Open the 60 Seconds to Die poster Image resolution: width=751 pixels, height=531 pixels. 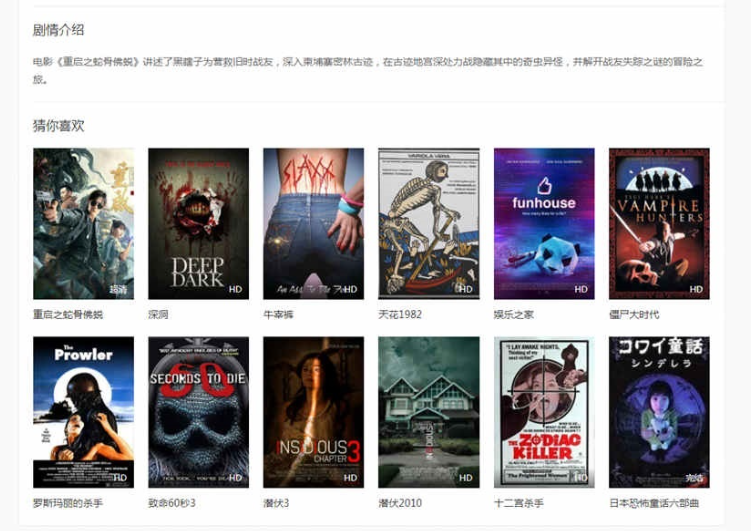pyautogui.click(x=198, y=411)
